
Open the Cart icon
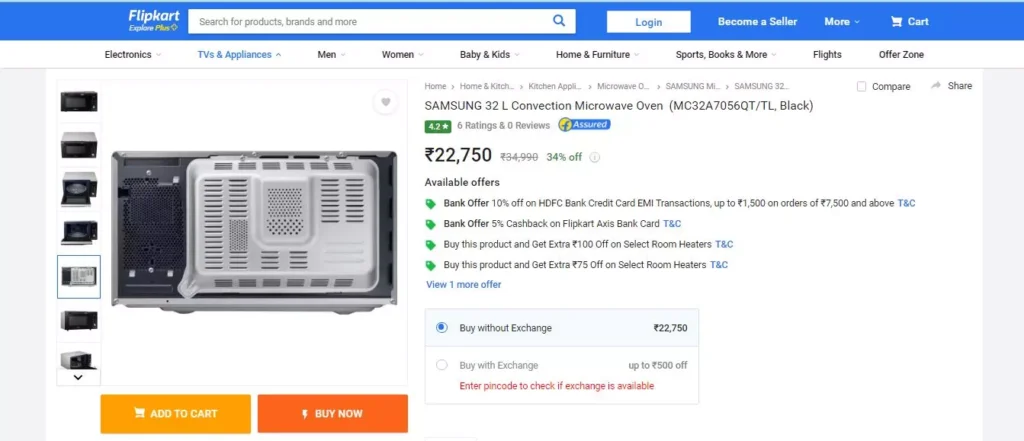(x=897, y=22)
